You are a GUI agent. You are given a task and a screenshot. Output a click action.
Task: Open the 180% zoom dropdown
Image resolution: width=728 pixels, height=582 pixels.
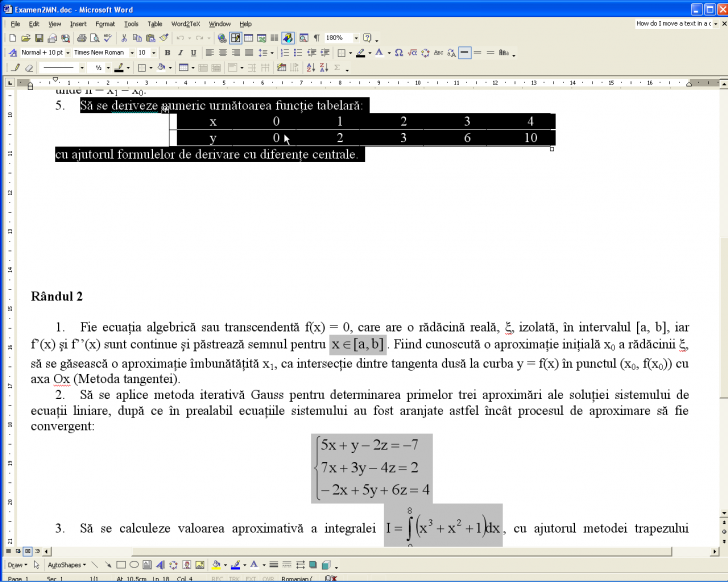click(356, 38)
